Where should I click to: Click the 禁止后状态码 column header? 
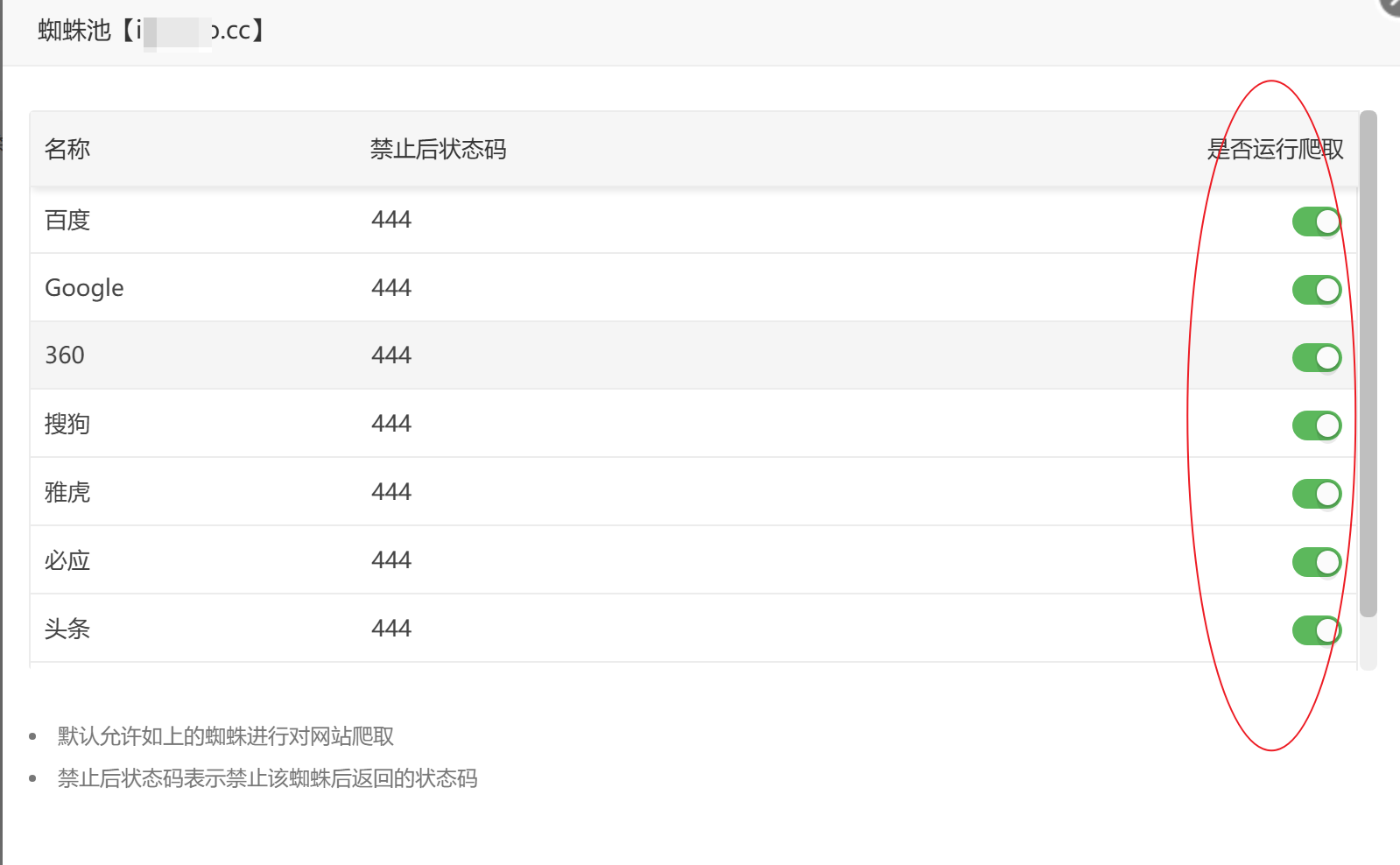point(438,150)
